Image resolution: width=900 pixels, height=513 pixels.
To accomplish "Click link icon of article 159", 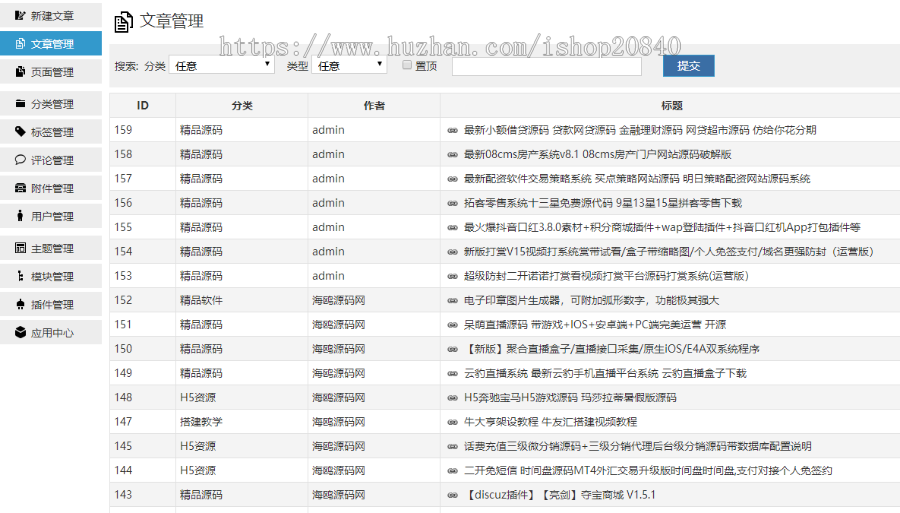I will point(452,130).
